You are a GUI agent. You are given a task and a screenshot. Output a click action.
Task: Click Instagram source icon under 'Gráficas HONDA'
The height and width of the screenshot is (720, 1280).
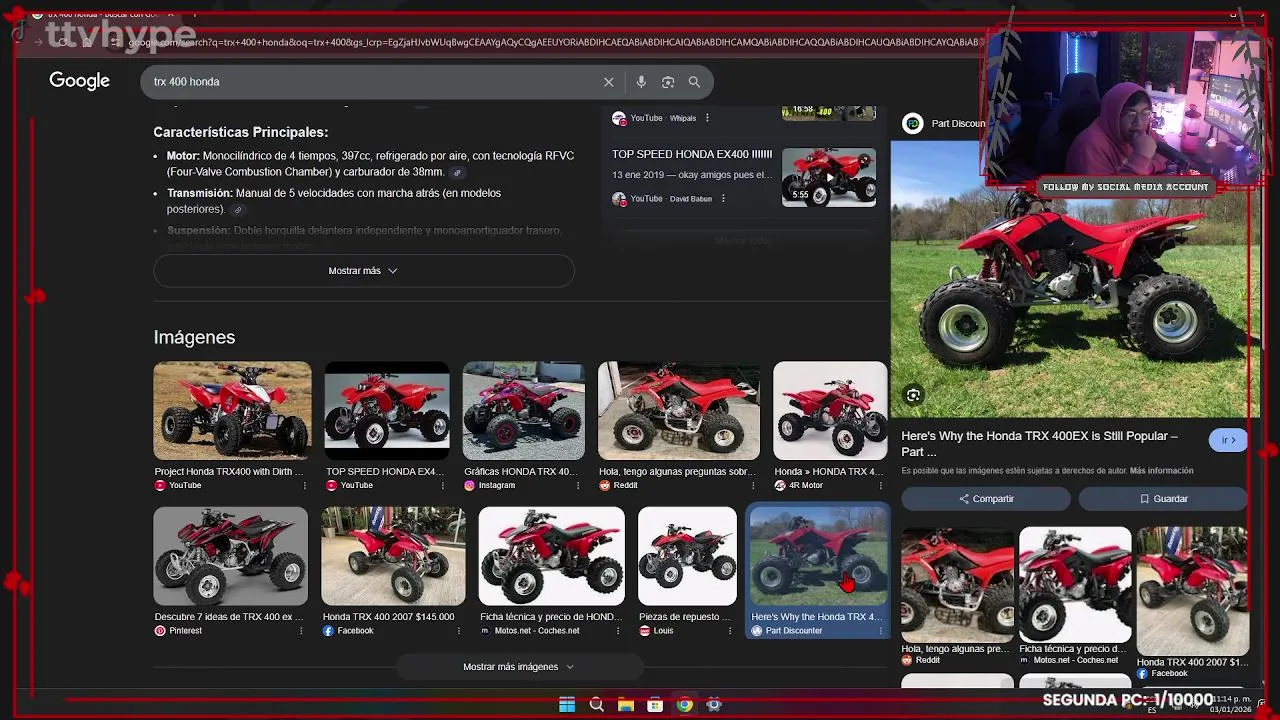469,486
